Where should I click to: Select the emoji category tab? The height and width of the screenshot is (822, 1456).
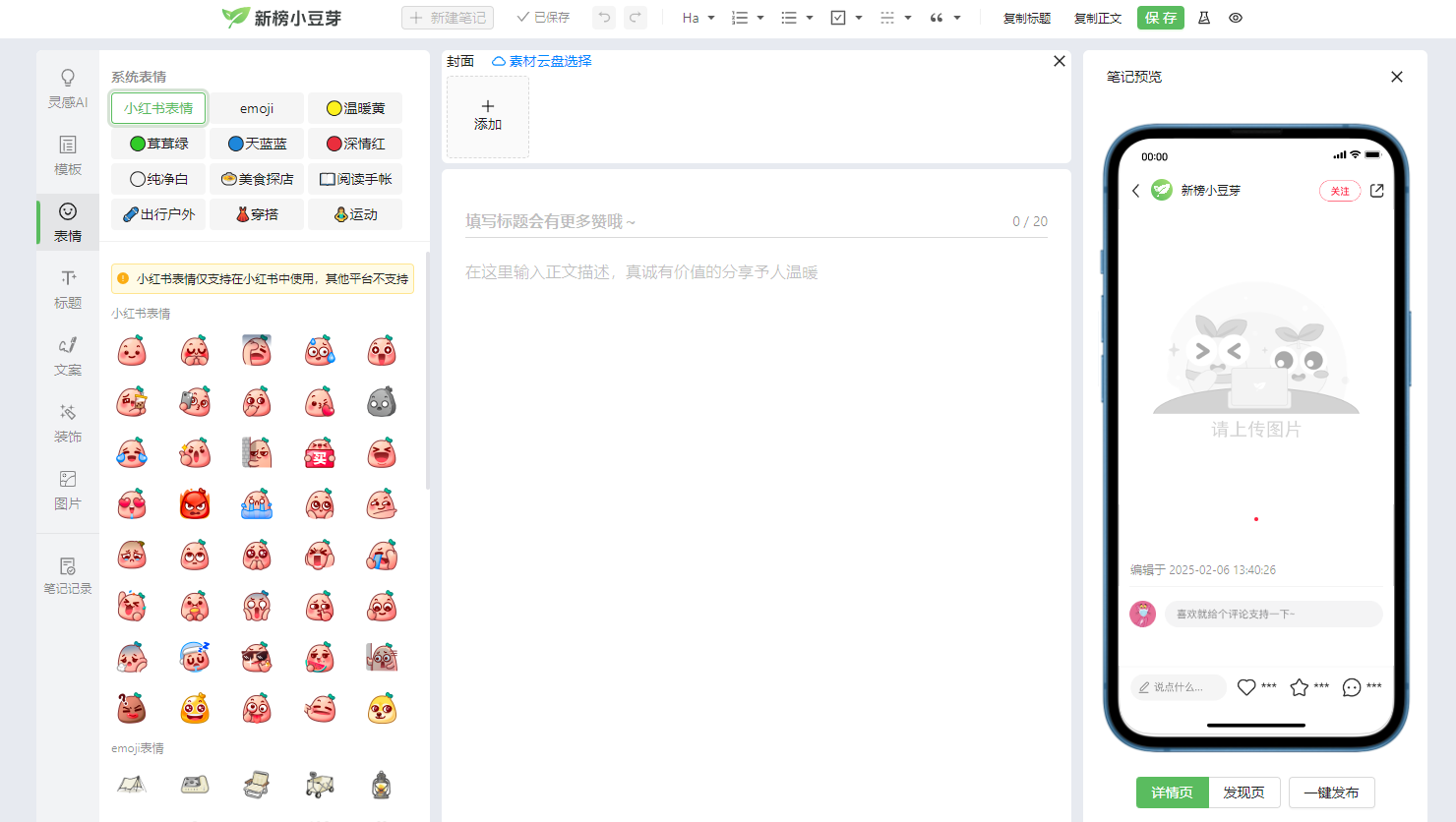pos(257,108)
